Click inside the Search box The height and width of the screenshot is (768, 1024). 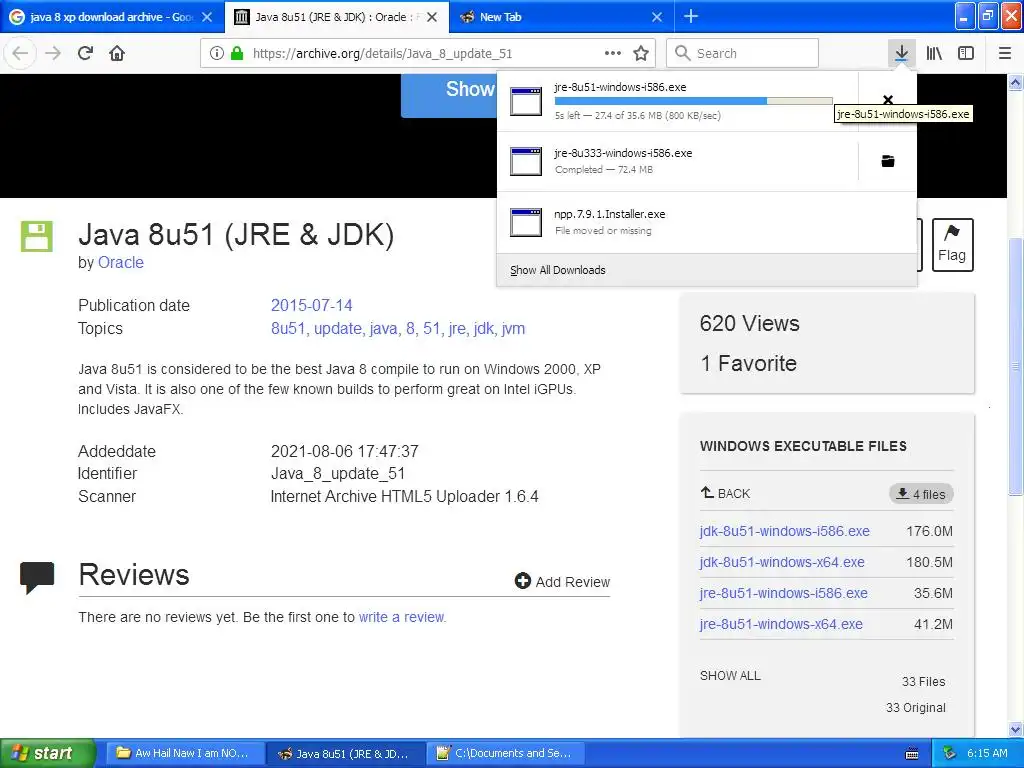coord(743,54)
